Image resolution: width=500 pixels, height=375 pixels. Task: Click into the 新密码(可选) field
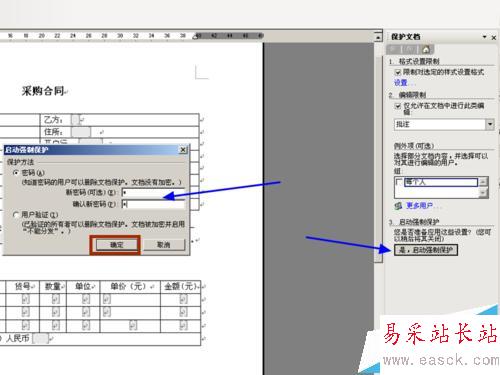[153, 192]
